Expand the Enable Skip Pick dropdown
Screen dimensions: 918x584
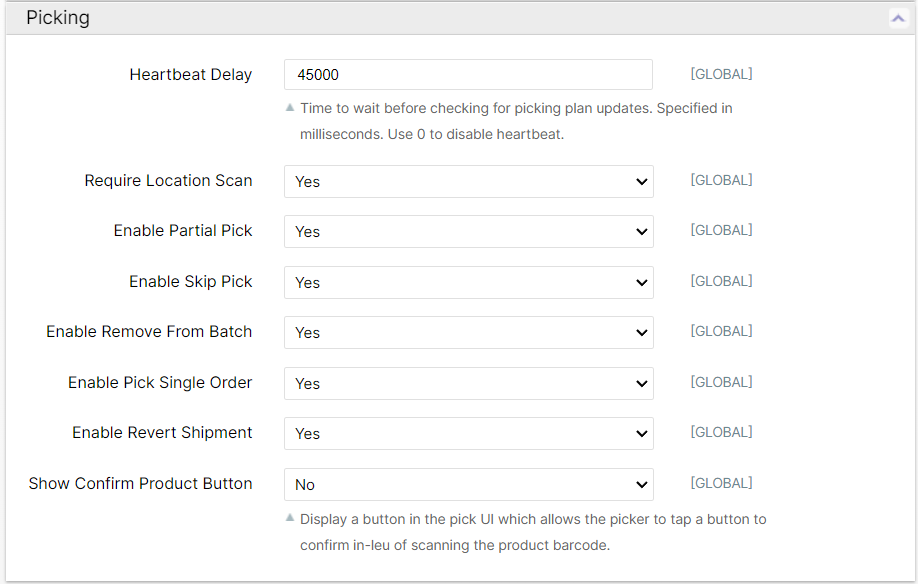pyautogui.click(x=468, y=283)
